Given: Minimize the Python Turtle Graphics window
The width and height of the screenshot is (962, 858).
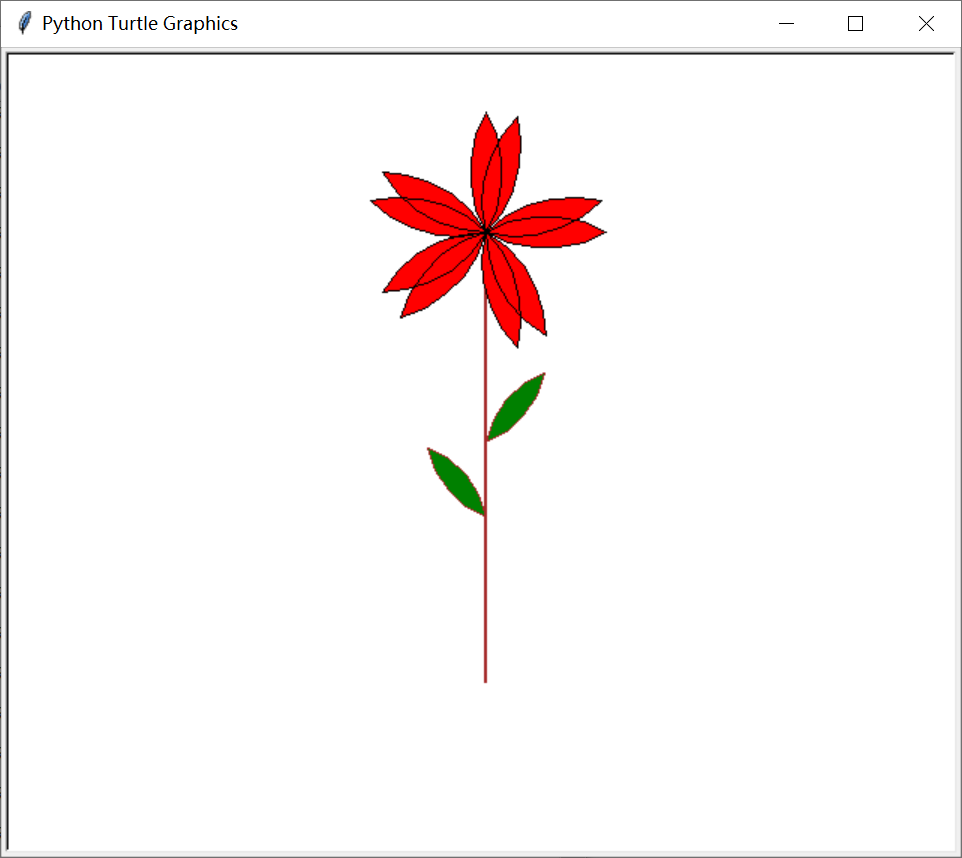Looking at the screenshot, I should pos(786,23).
